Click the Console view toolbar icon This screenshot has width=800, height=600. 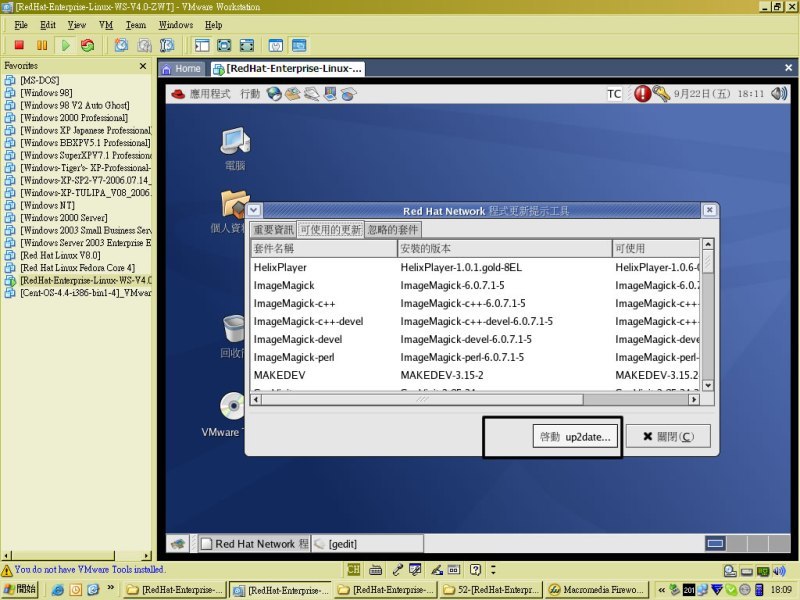[299, 45]
